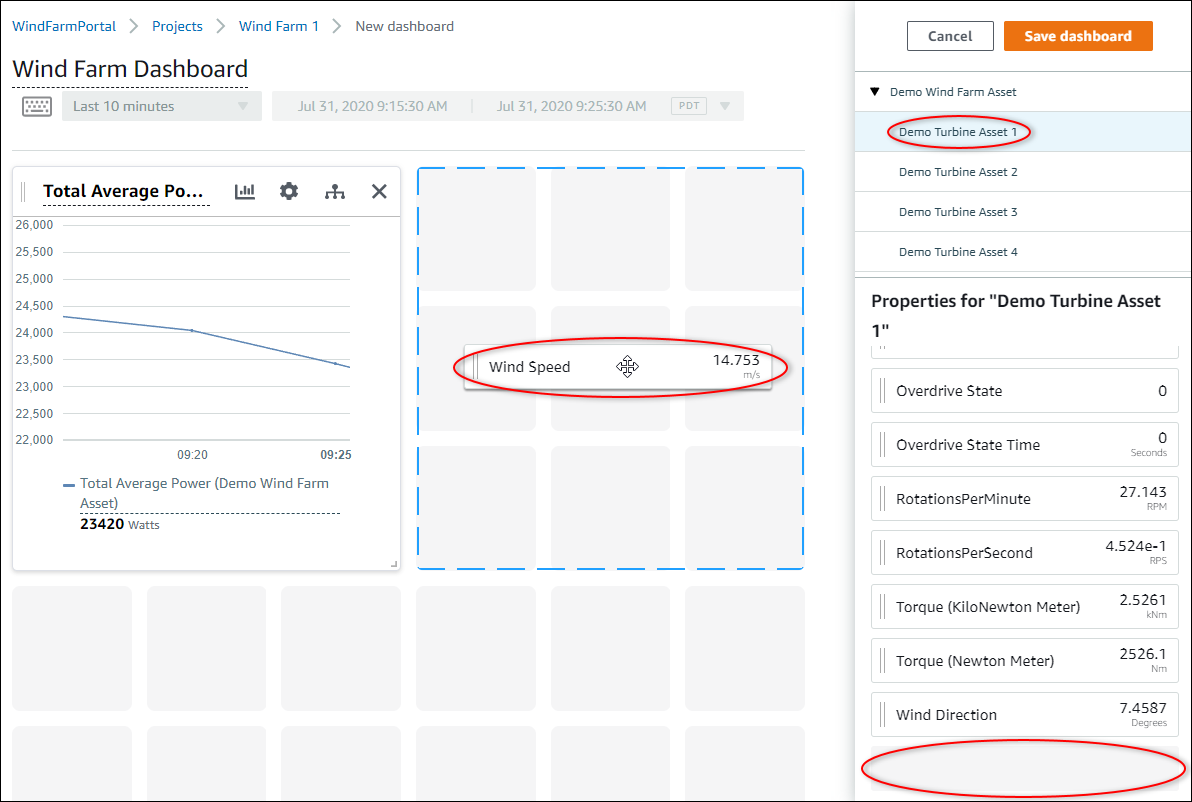The image size is (1192, 802).
Task: Select Demo Turbine Asset 1 in the asset list
Action: 958,131
